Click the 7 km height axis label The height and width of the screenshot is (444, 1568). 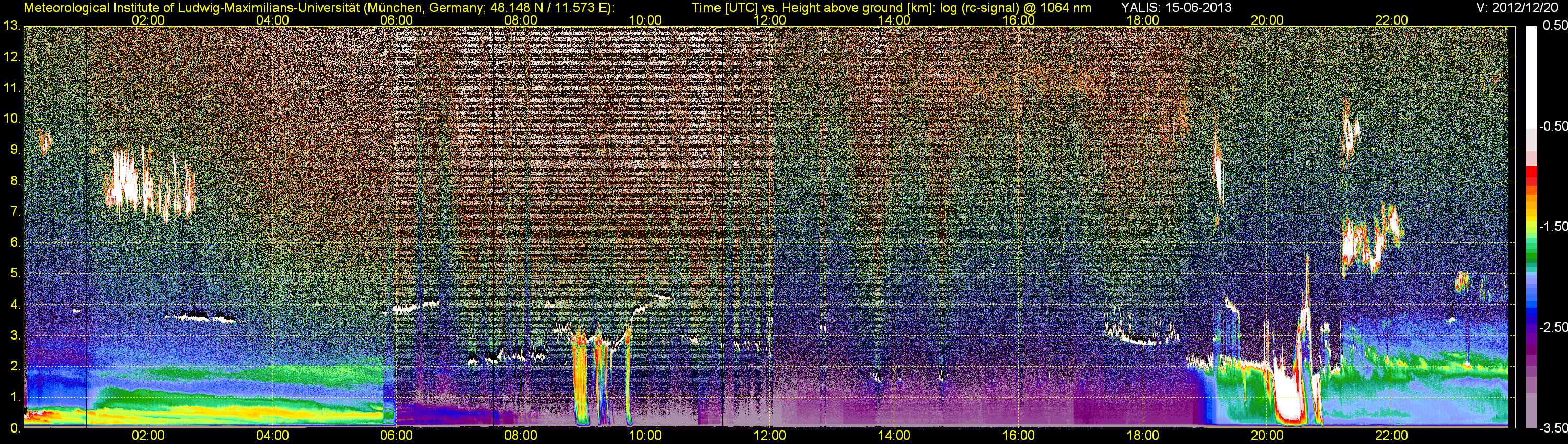coord(15,212)
